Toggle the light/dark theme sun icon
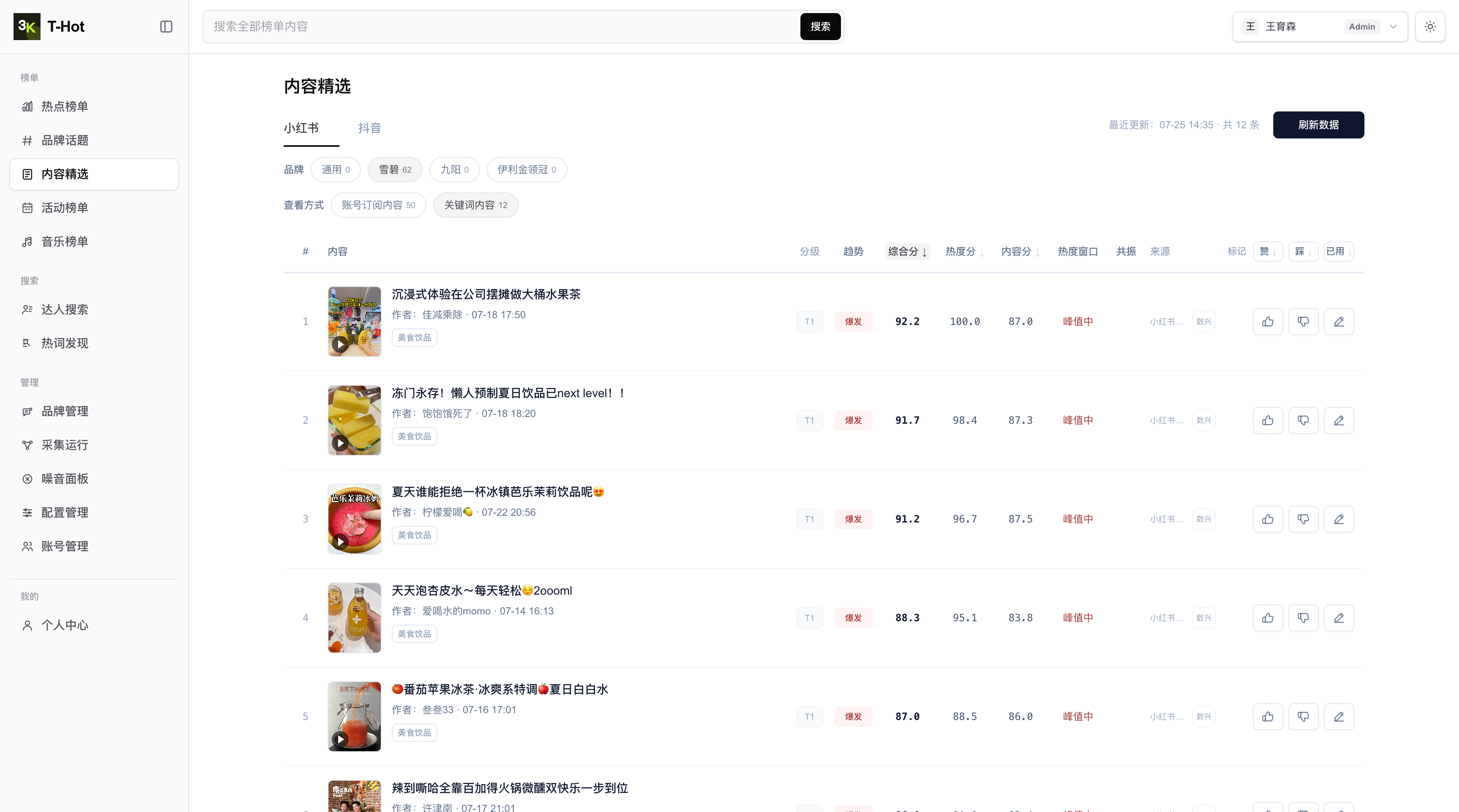The image size is (1459, 812). click(x=1430, y=27)
